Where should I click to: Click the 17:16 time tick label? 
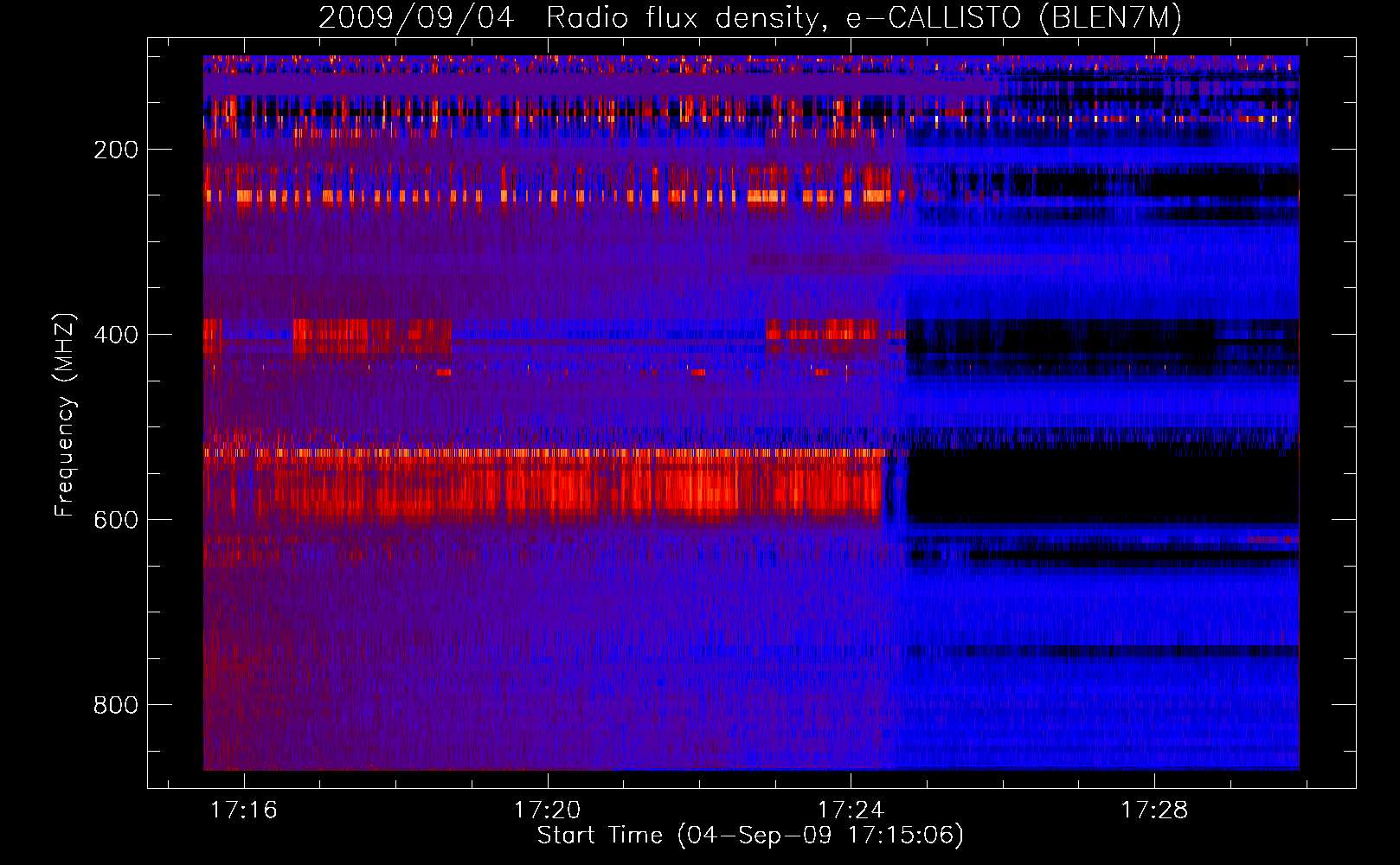point(243,811)
